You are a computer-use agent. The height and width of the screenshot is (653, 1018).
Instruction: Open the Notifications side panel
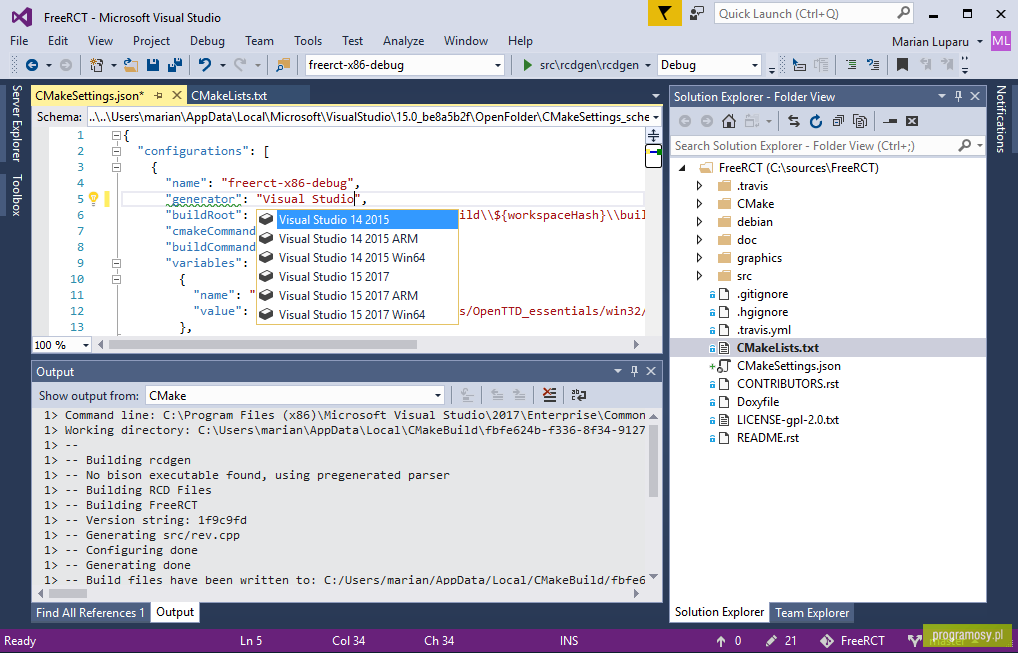point(1000,119)
